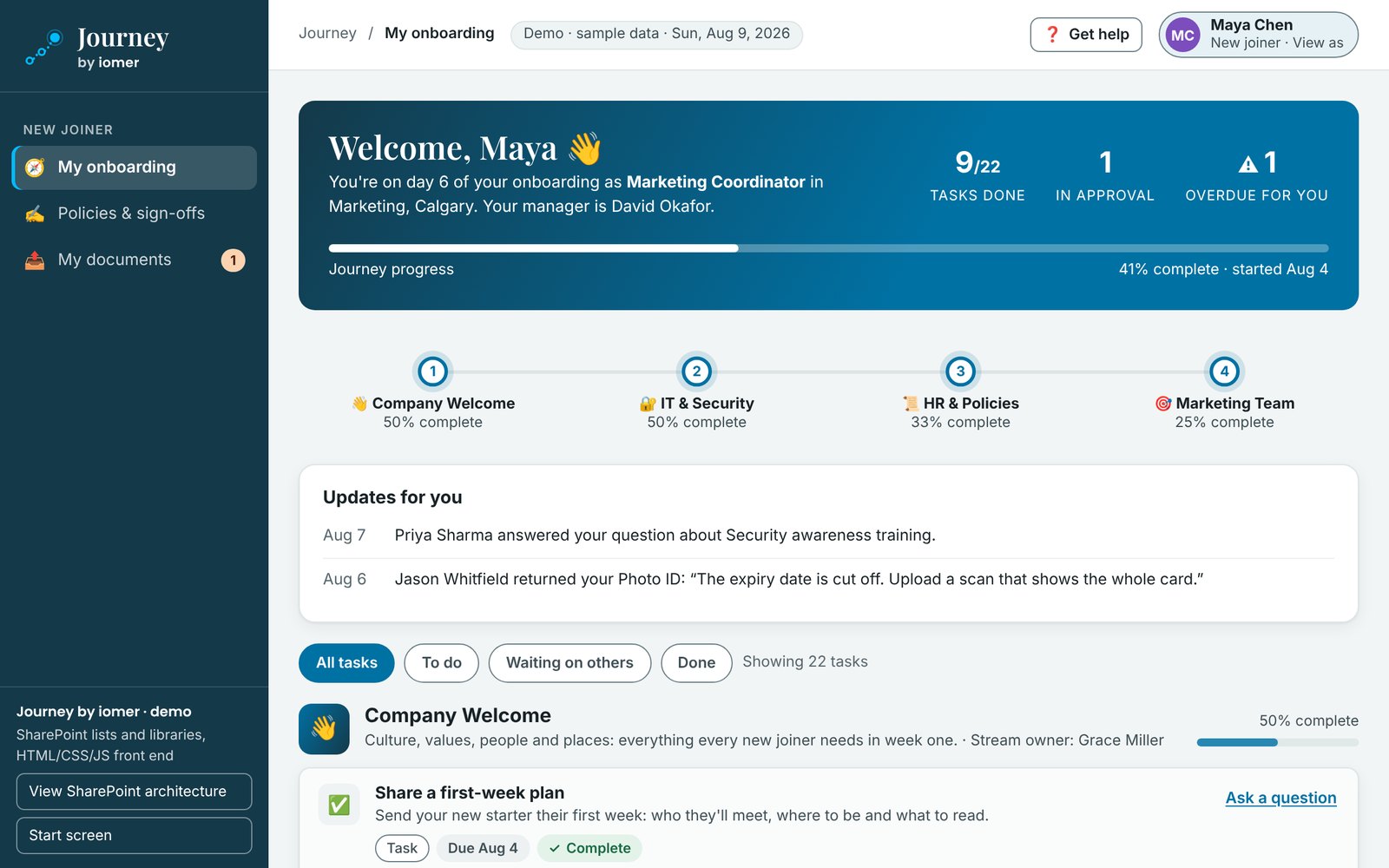Open Policies & sign-offs in the sidebar

coord(135,214)
